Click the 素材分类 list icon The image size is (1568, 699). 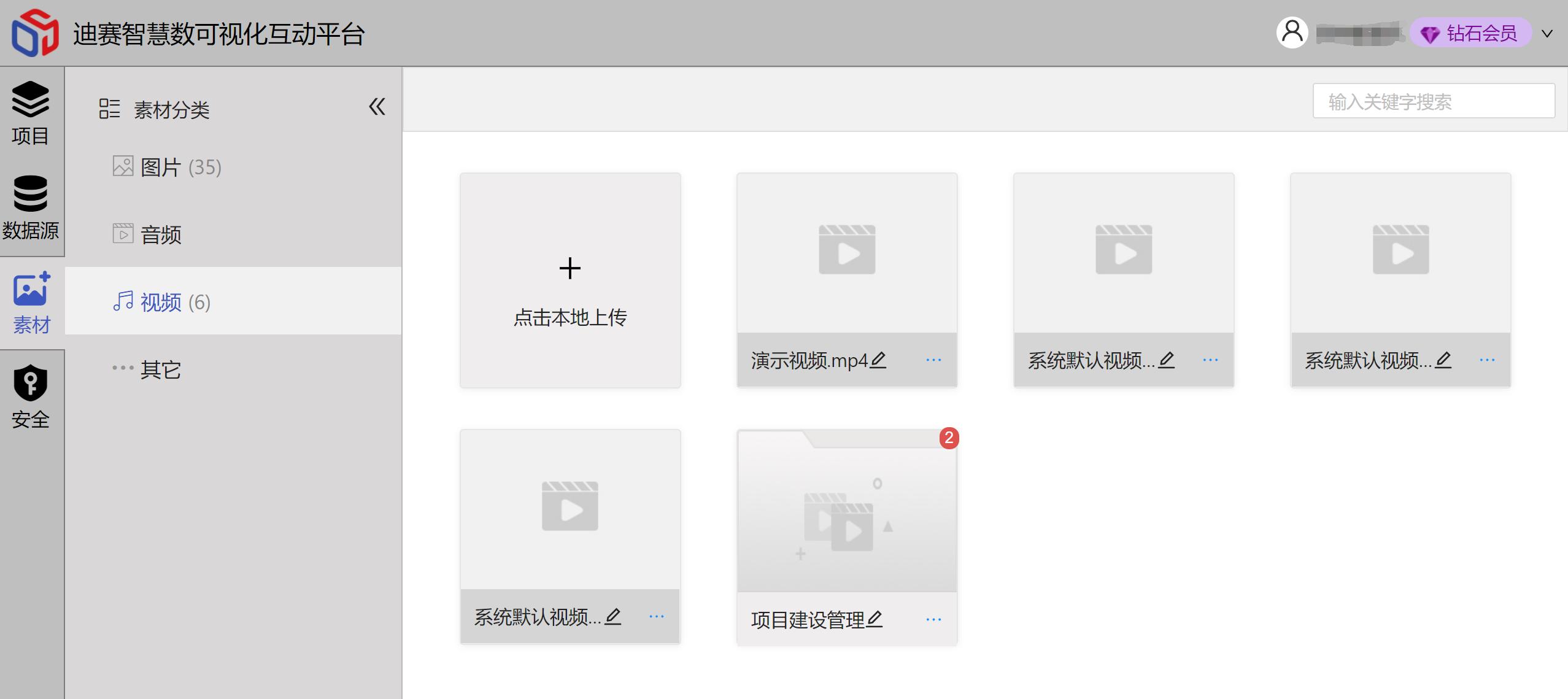tap(109, 109)
